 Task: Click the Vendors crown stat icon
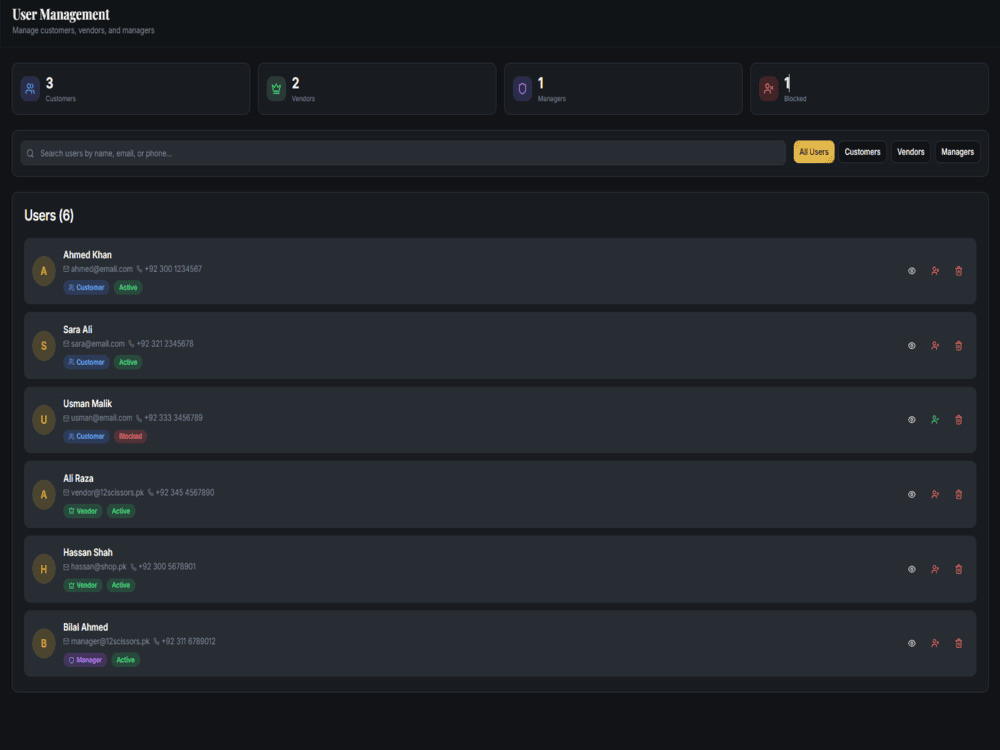point(276,89)
